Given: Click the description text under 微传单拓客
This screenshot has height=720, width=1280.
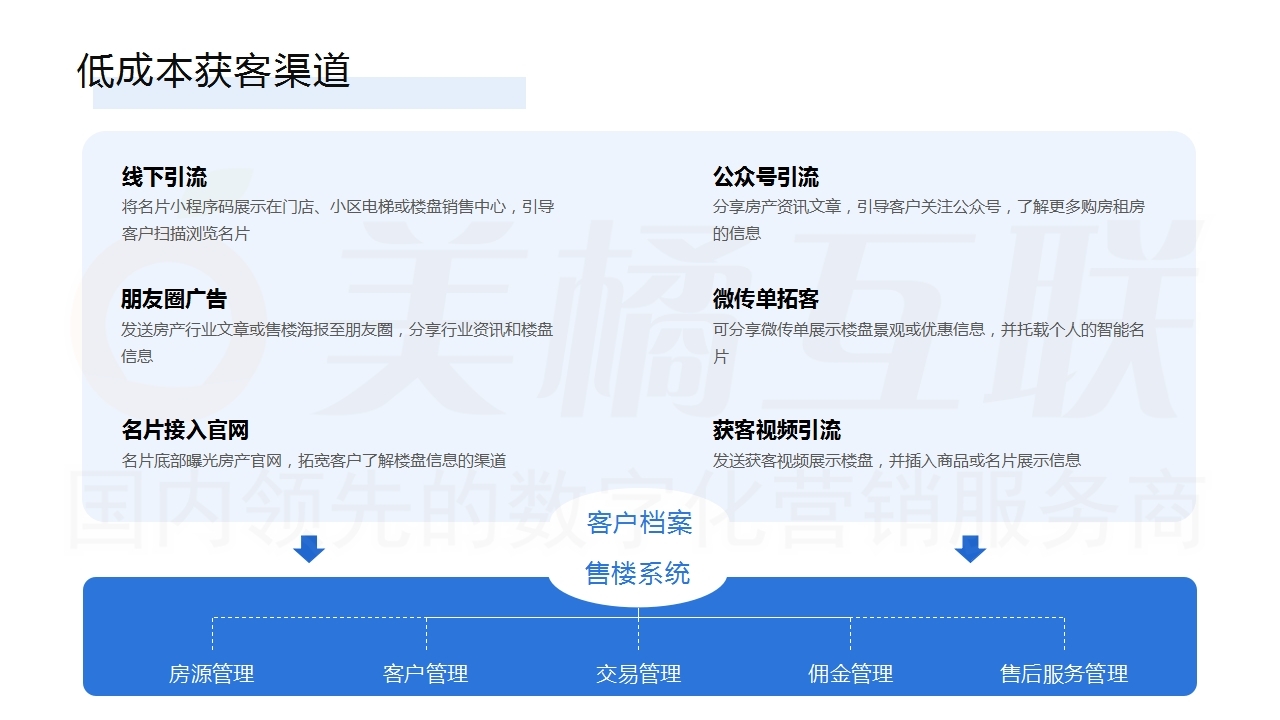Looking at the screenshot, I should pyautogui.click(x=928, y=342).
